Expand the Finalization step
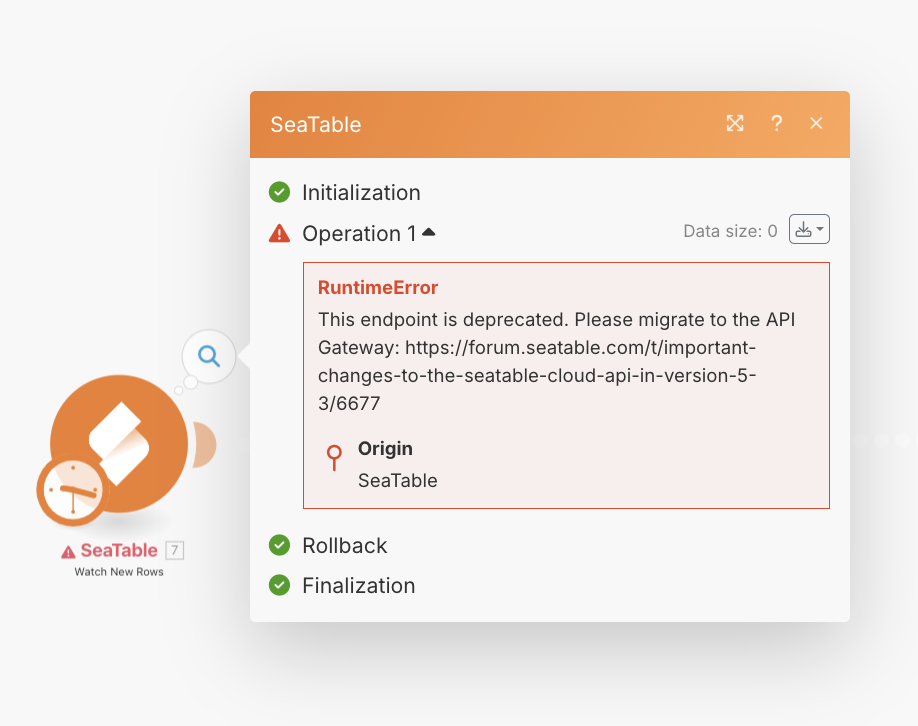918x726 pixels. click(359, 585)
